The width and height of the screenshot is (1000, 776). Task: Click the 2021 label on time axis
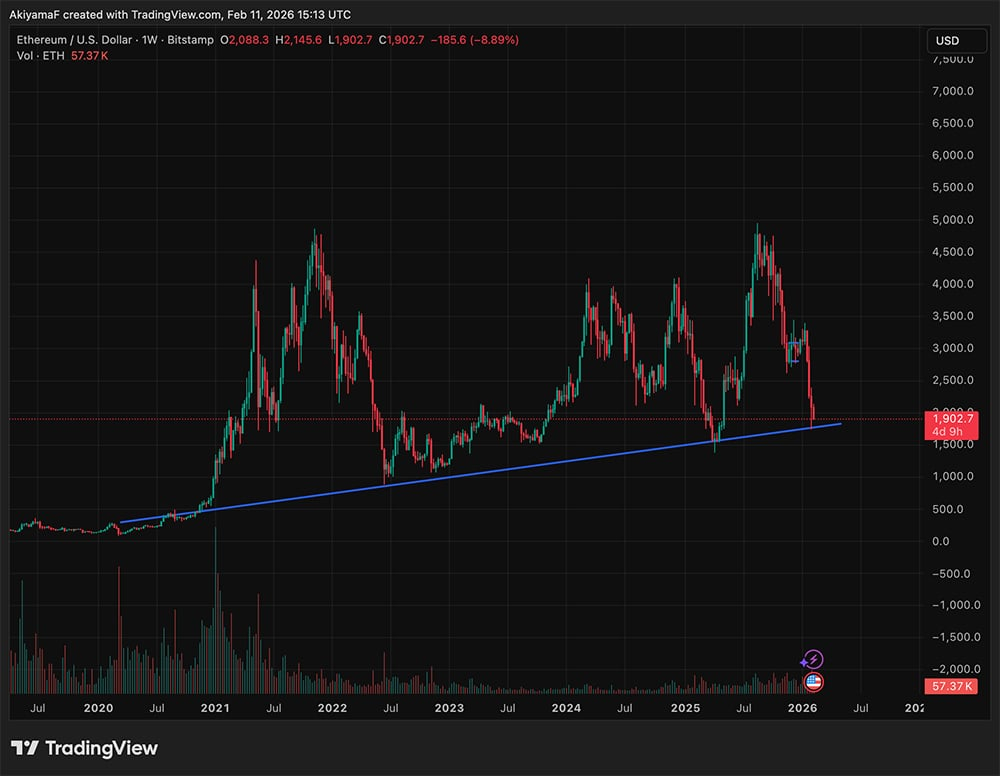click(x=215, y=708)
